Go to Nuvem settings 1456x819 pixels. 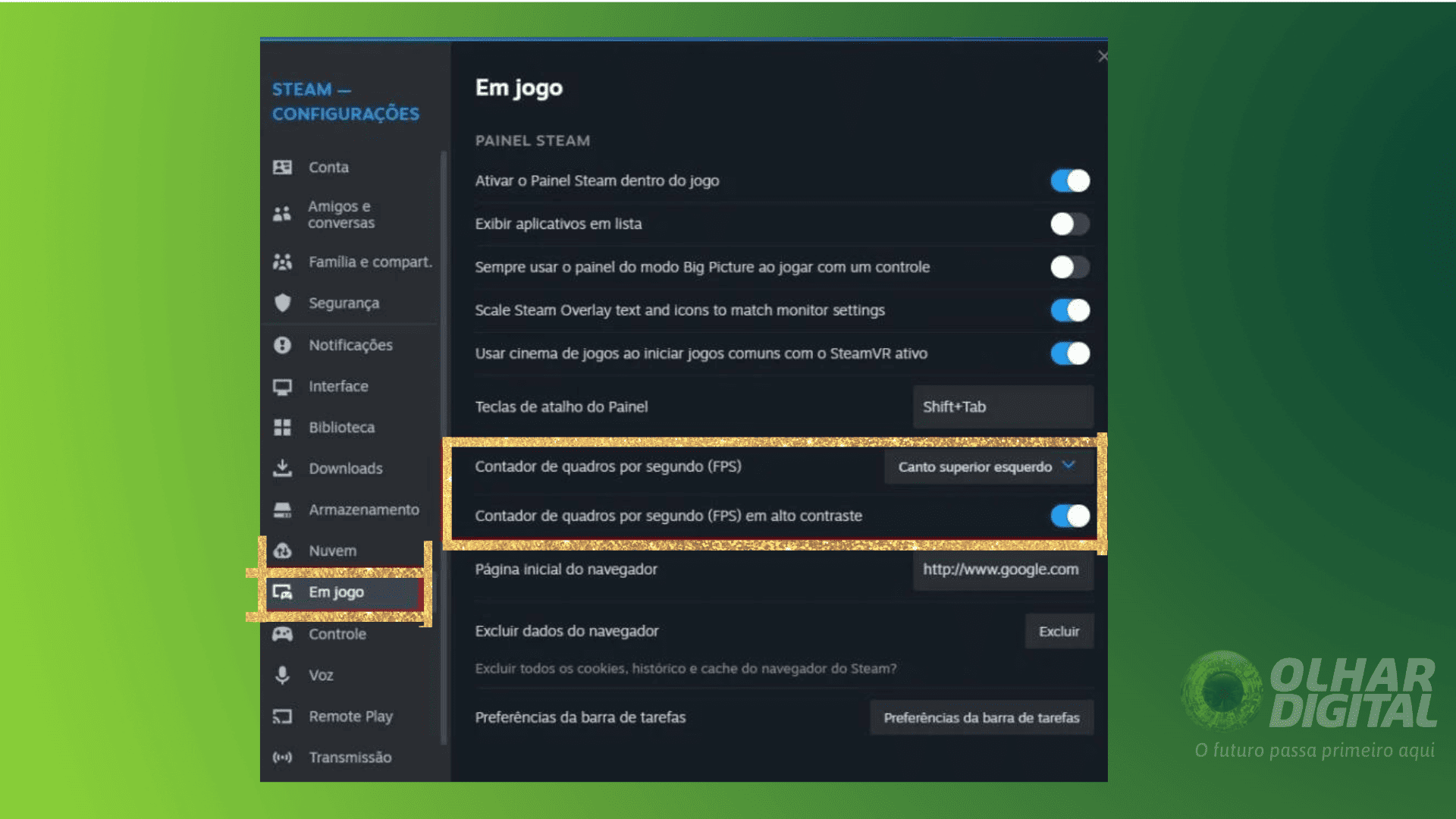(350, 551)
